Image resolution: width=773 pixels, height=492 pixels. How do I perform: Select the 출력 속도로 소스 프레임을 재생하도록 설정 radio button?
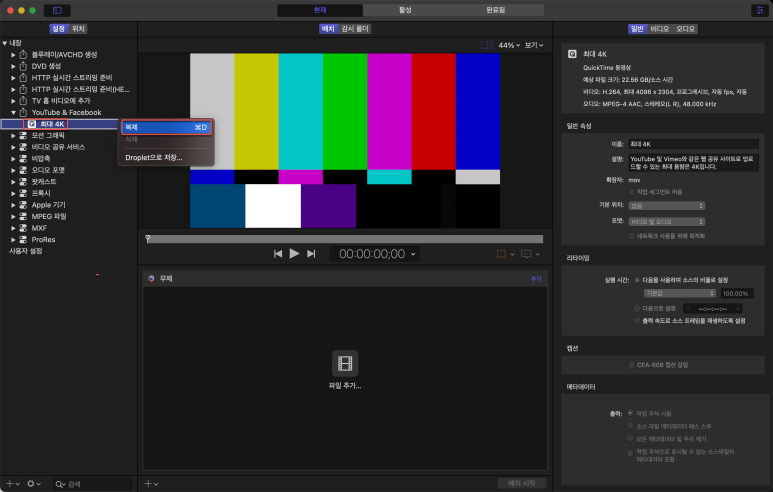point(637,321)
